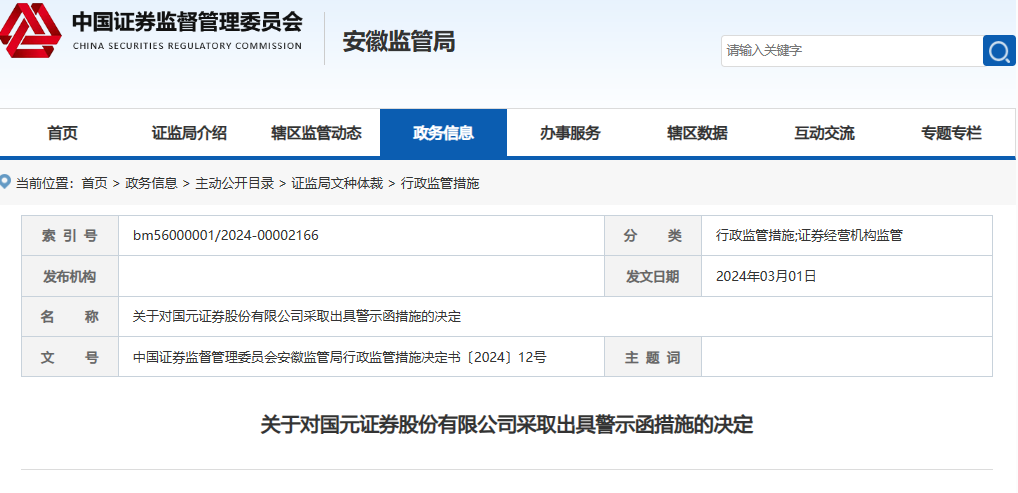Viewport: 1018px width, 493px height.
Task: Open the 互动交流 navigation tab
Action: [x=824, y=133]
